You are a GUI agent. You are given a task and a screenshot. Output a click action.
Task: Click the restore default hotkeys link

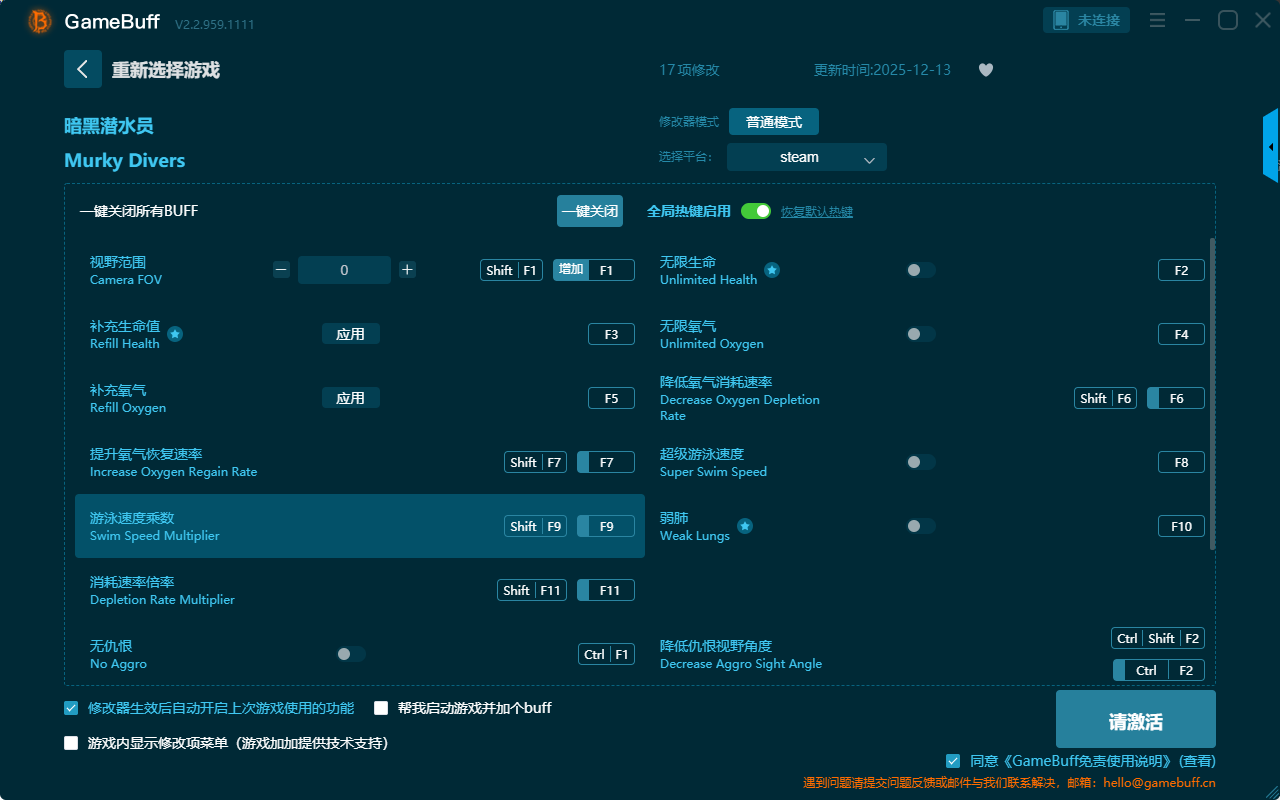tap(817, 212)
